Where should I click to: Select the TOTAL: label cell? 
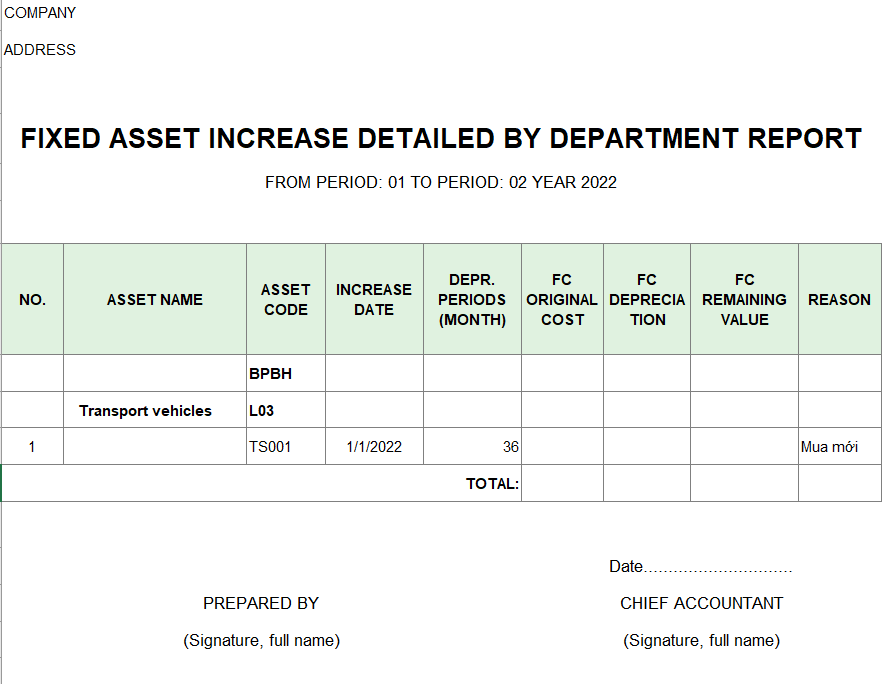[492, 484]
